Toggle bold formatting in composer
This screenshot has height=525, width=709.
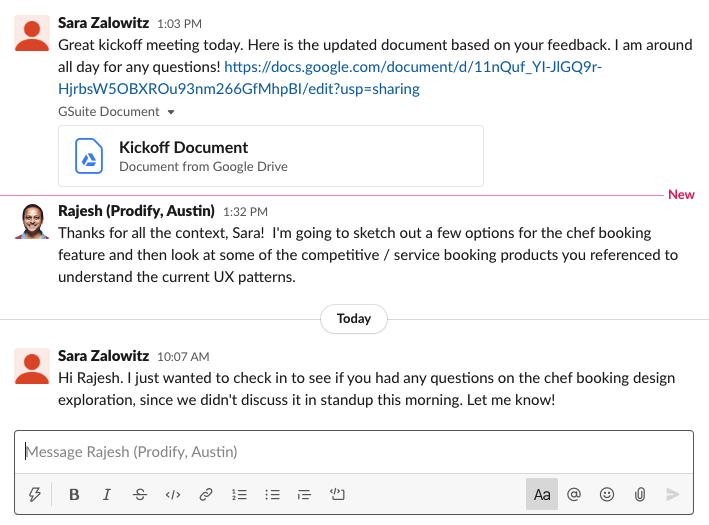[74, 494]
